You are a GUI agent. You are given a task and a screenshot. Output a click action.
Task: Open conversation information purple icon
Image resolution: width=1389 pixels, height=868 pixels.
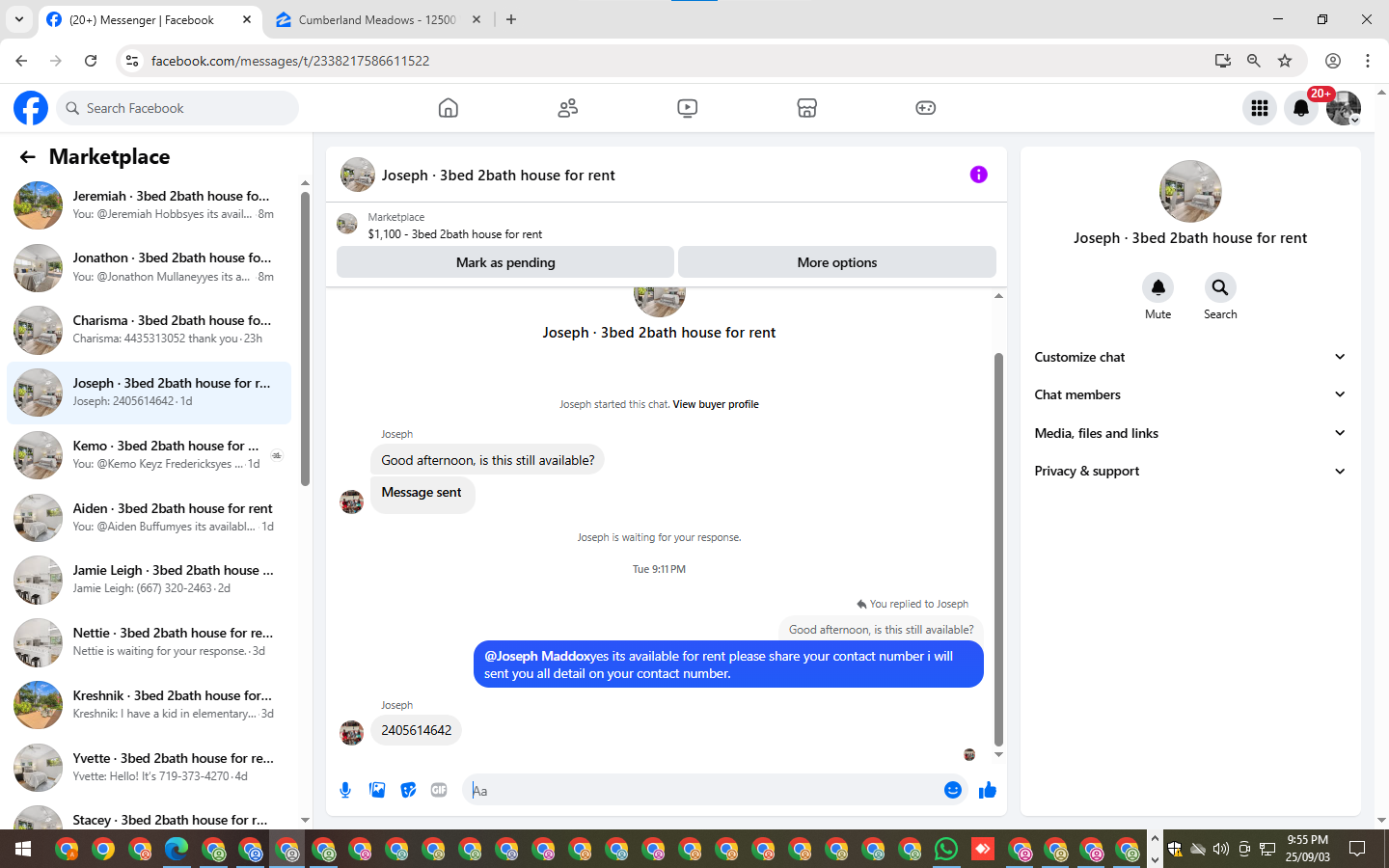tap(978, 175)
